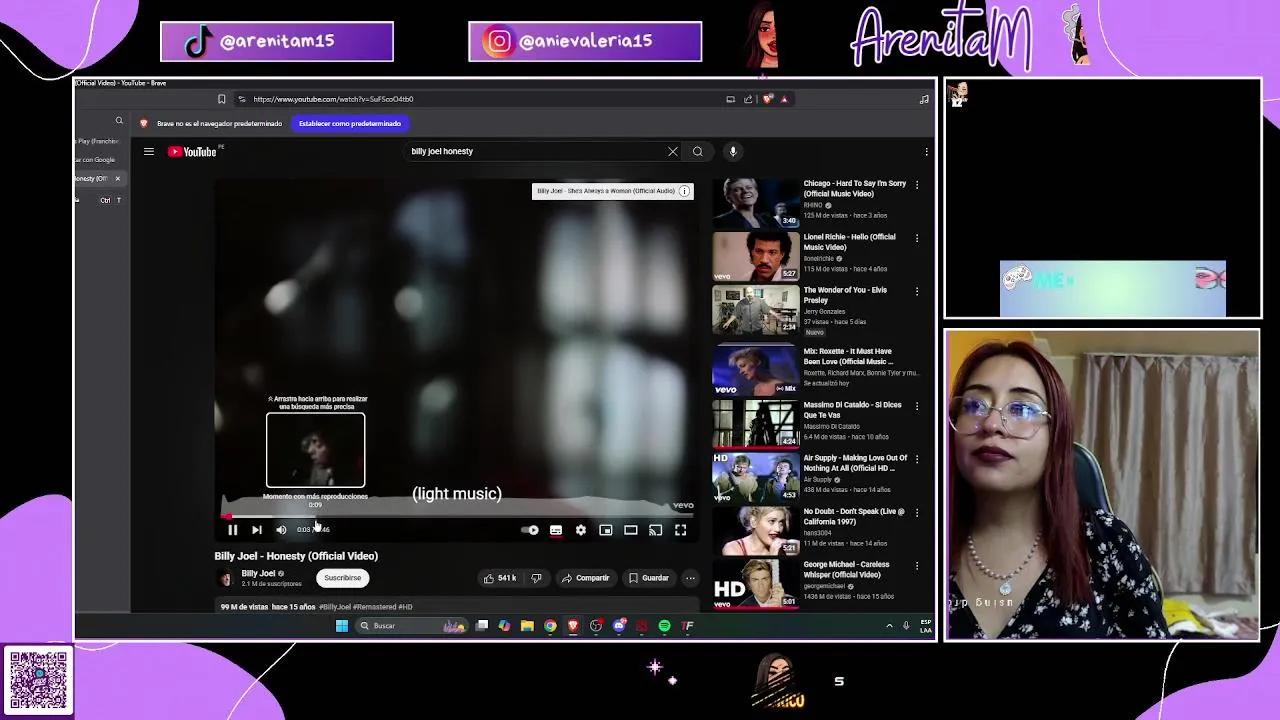Open George Michael Careless Whisper video
The width and height of the screenshot is (1280, 720).
click(x=846, y=570)
